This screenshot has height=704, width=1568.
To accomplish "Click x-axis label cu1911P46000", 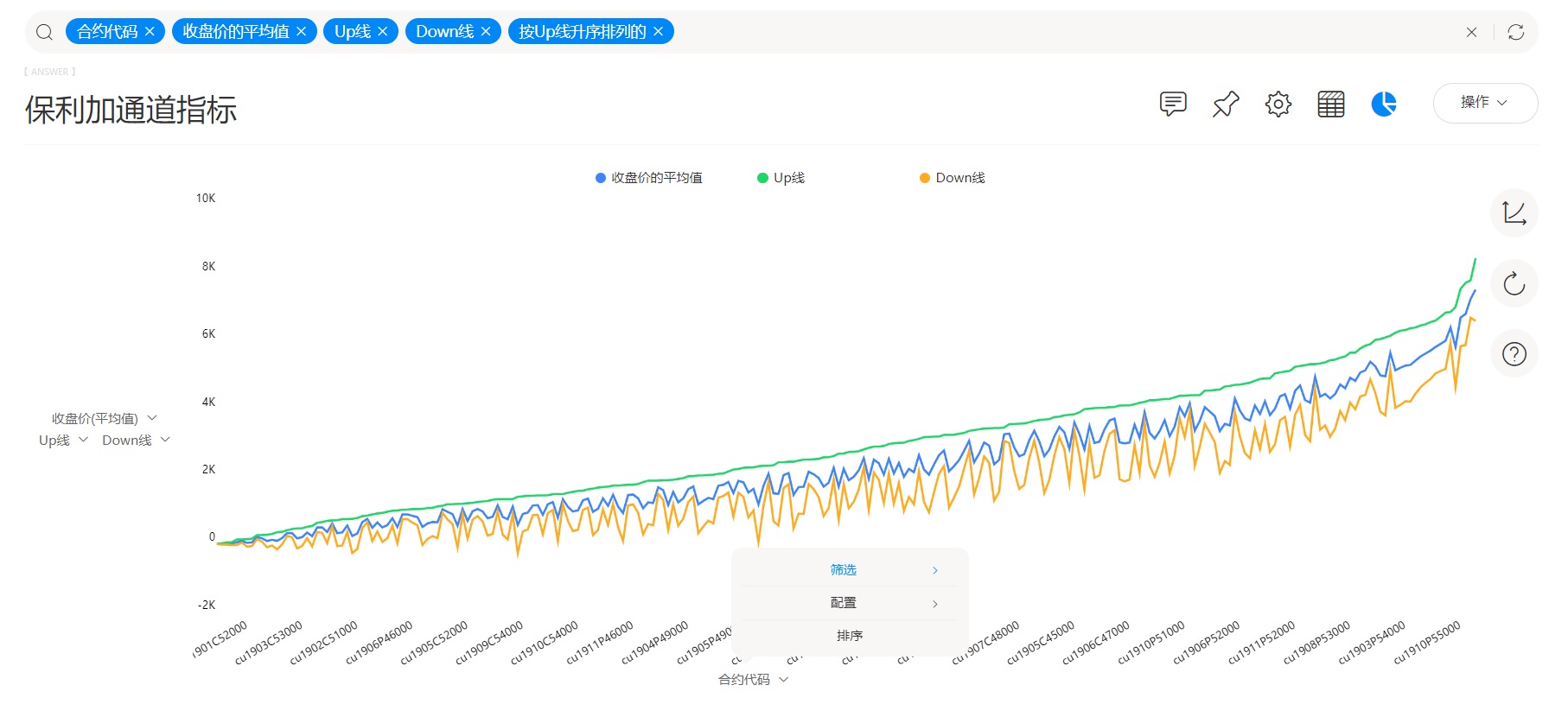I will (x=600, y=643).
